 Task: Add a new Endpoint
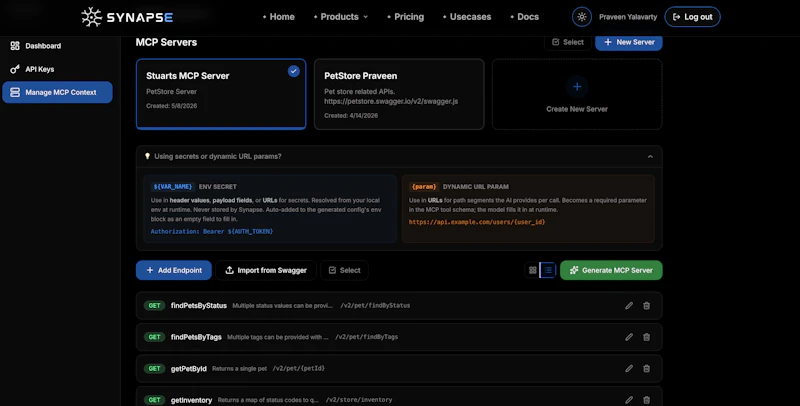(173, 270)
